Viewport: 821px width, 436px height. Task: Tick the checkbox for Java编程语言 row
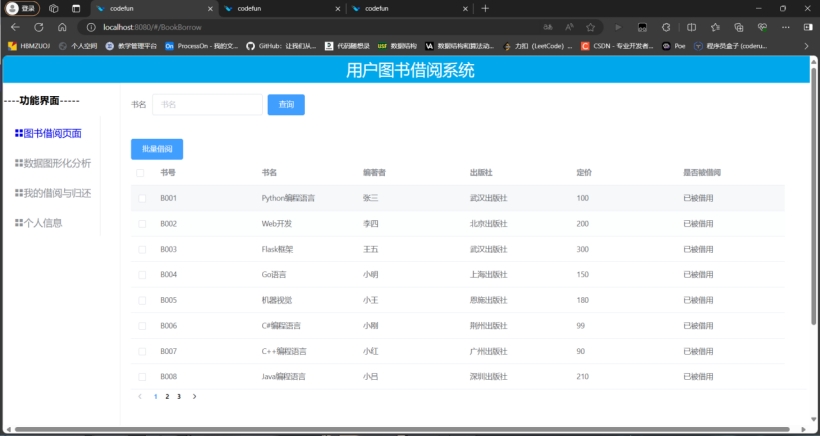click(x=142, y=377)
